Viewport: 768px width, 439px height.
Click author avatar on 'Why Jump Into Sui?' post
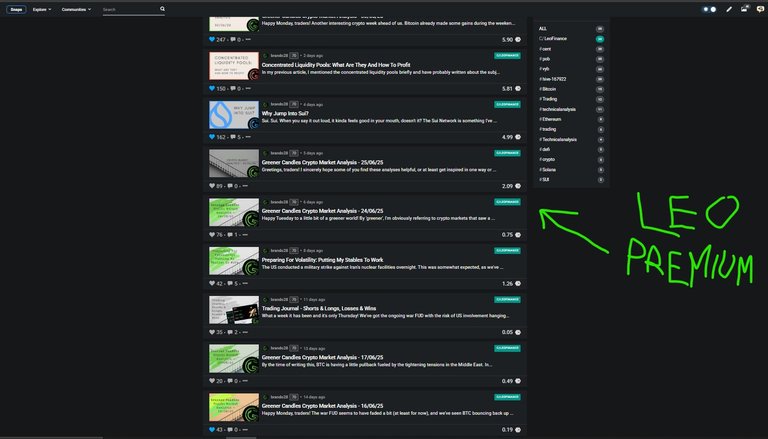[265, 104]
